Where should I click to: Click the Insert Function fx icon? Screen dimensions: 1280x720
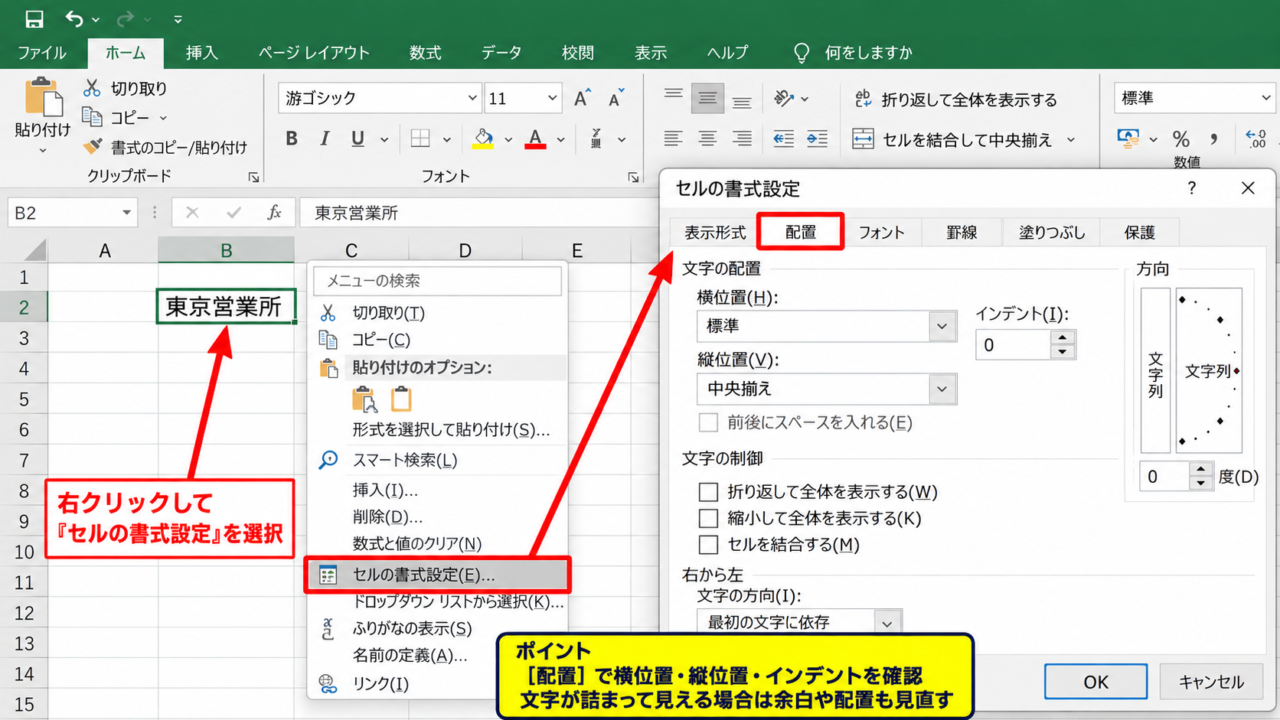click(x=274, y=213)
